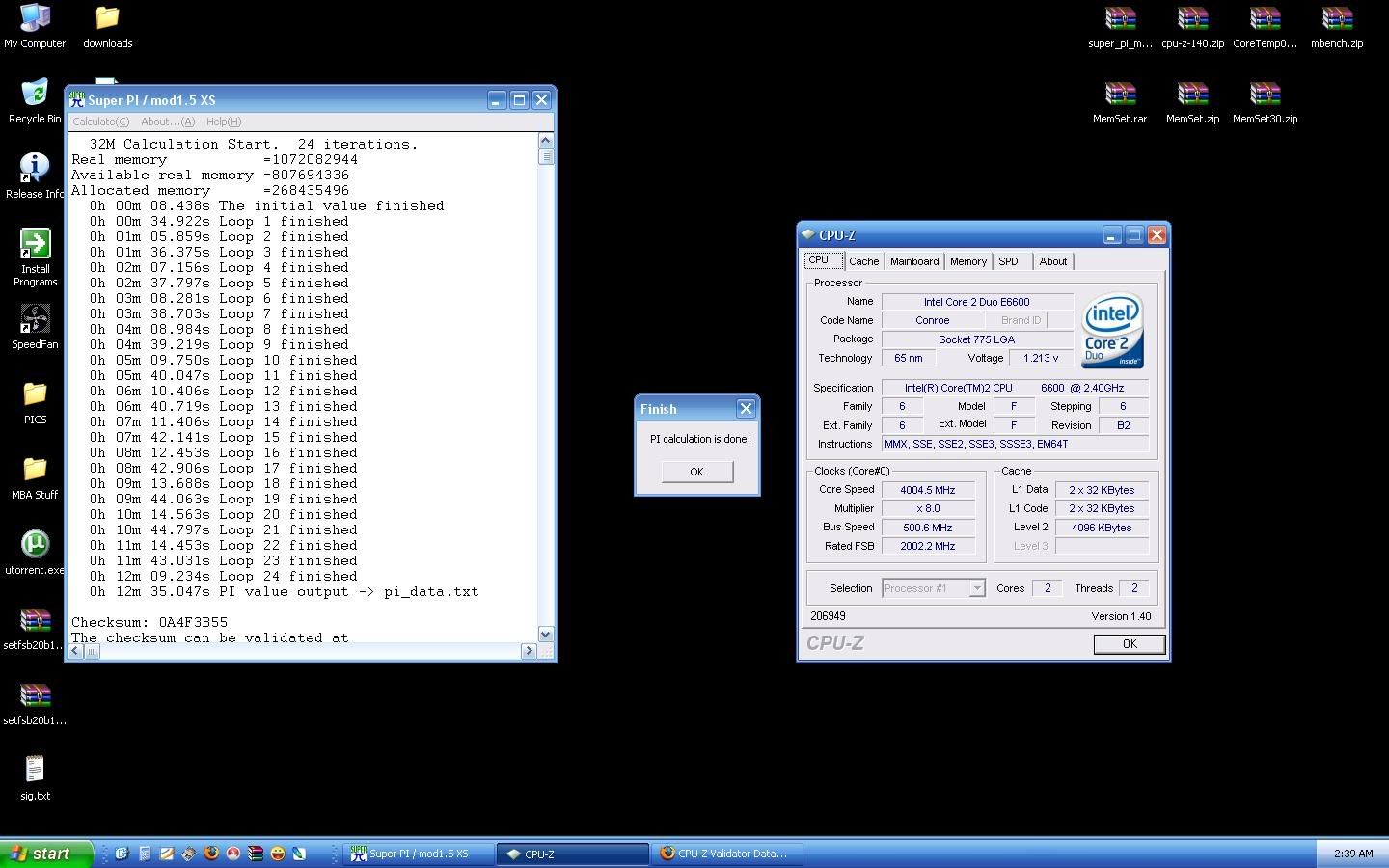Switch to CPU-Z Validator Firefox taskbar button
Image resolution: width=1389 pixels, height=868 pixels.
point(726,854)
